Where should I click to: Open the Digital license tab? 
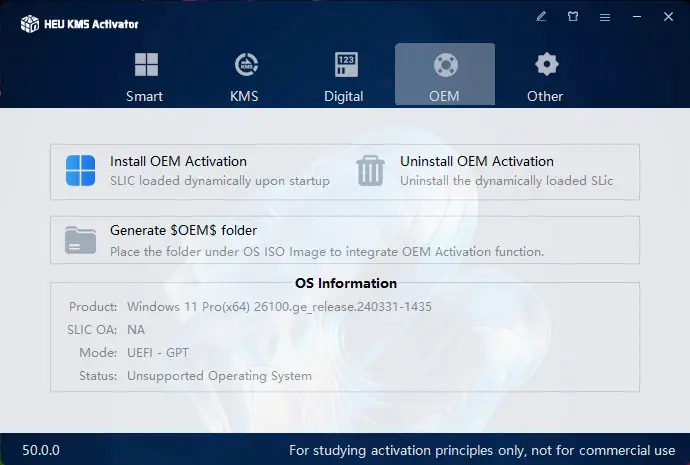(x=345, y=76)
